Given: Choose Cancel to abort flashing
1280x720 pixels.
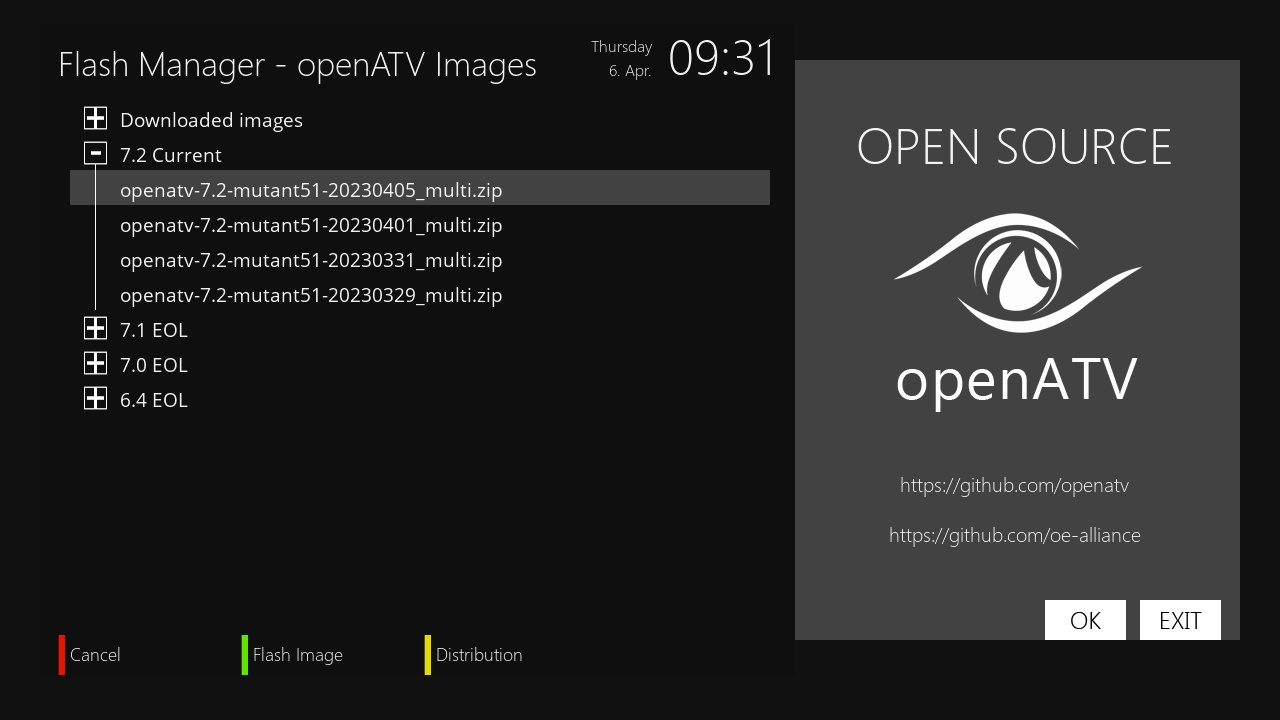Looking at the screenshot, I should 95,655.
